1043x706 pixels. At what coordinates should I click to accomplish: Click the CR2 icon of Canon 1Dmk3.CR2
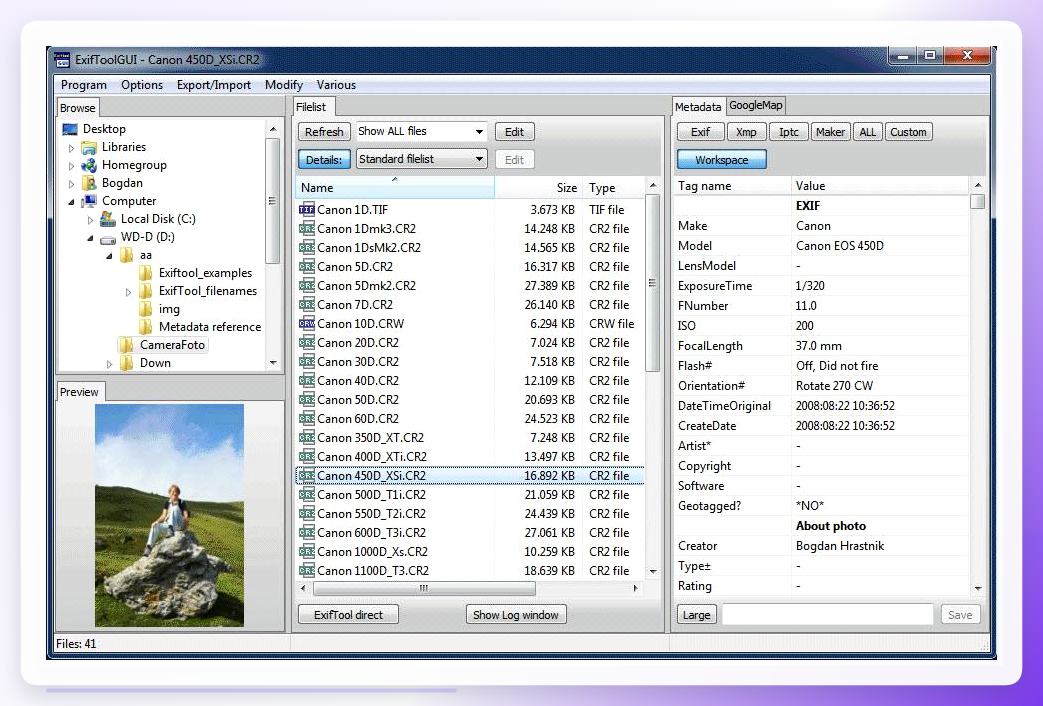pos(307,228)
